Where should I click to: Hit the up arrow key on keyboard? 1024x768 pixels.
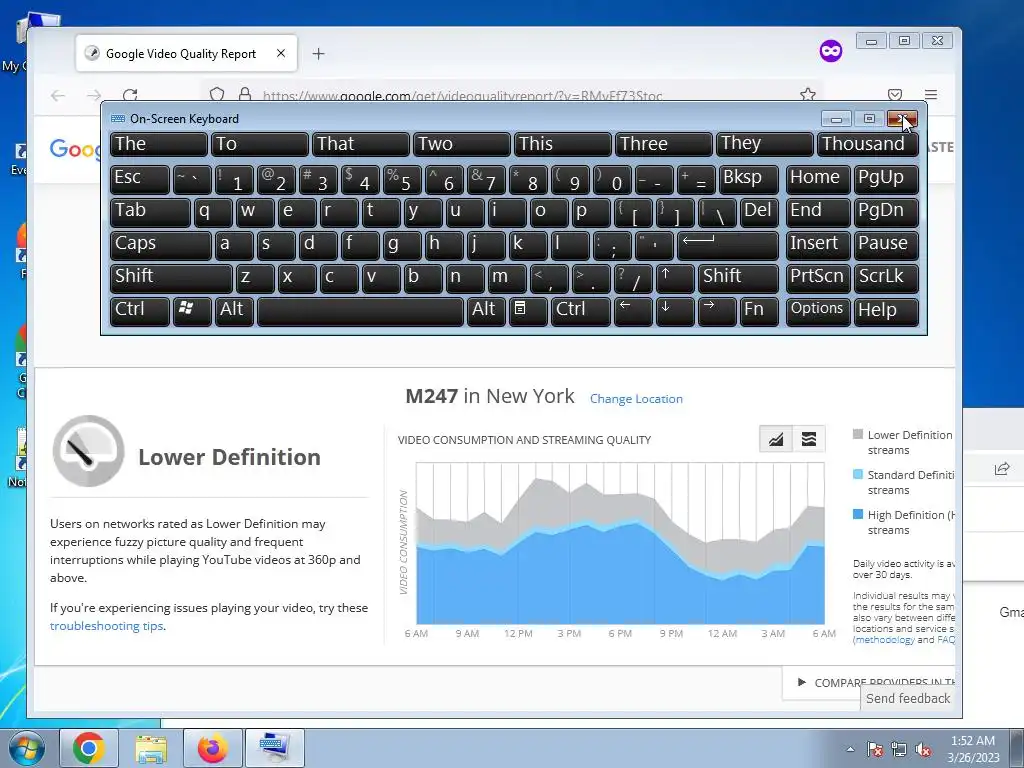675,278
